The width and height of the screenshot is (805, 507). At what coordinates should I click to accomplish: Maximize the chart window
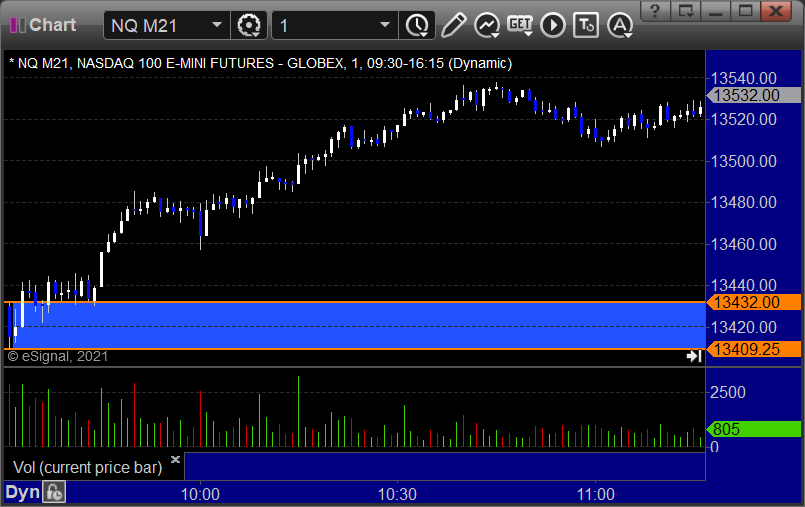[745, 10]
